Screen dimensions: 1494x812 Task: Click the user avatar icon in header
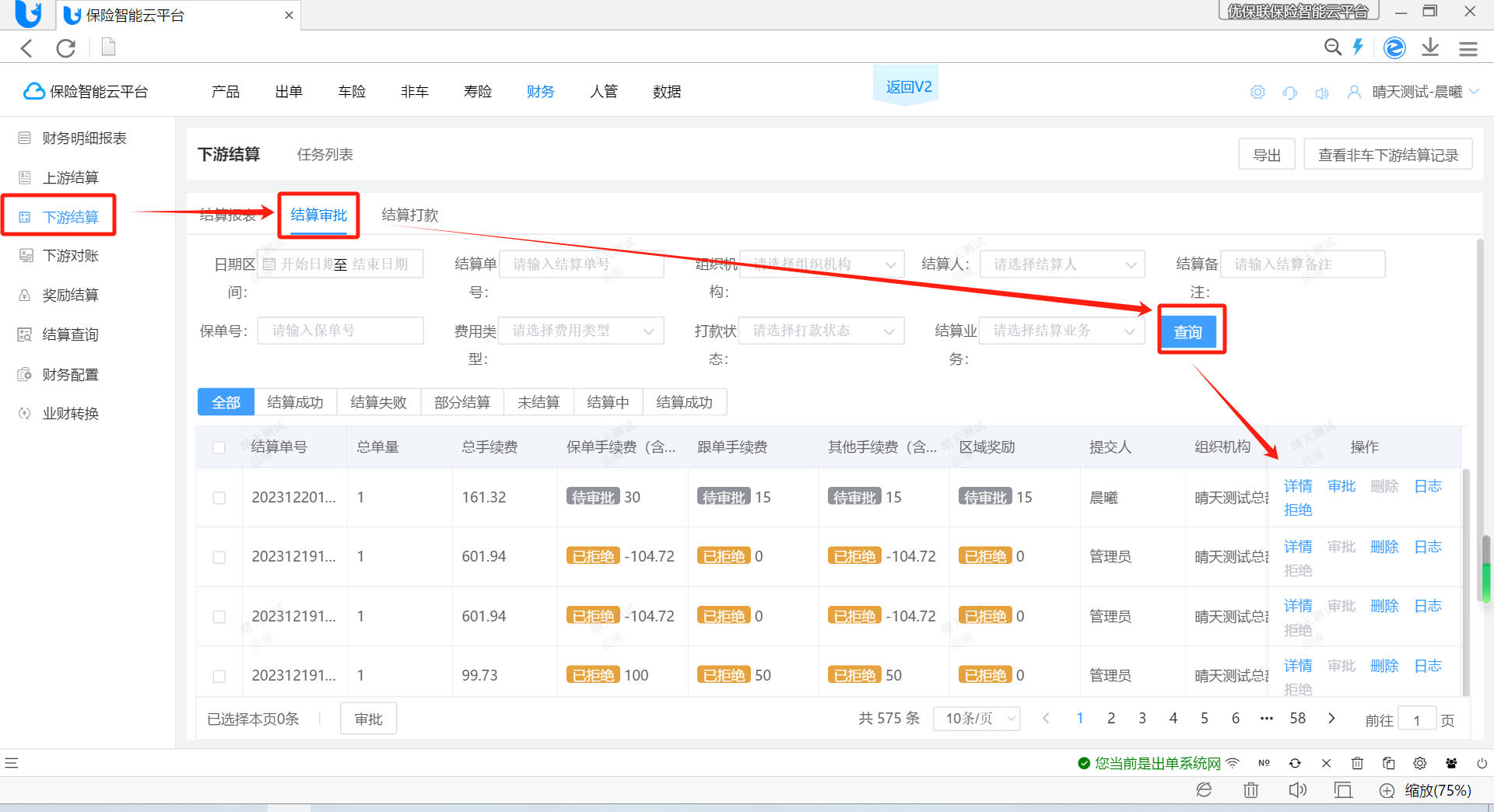(1354, 92)
